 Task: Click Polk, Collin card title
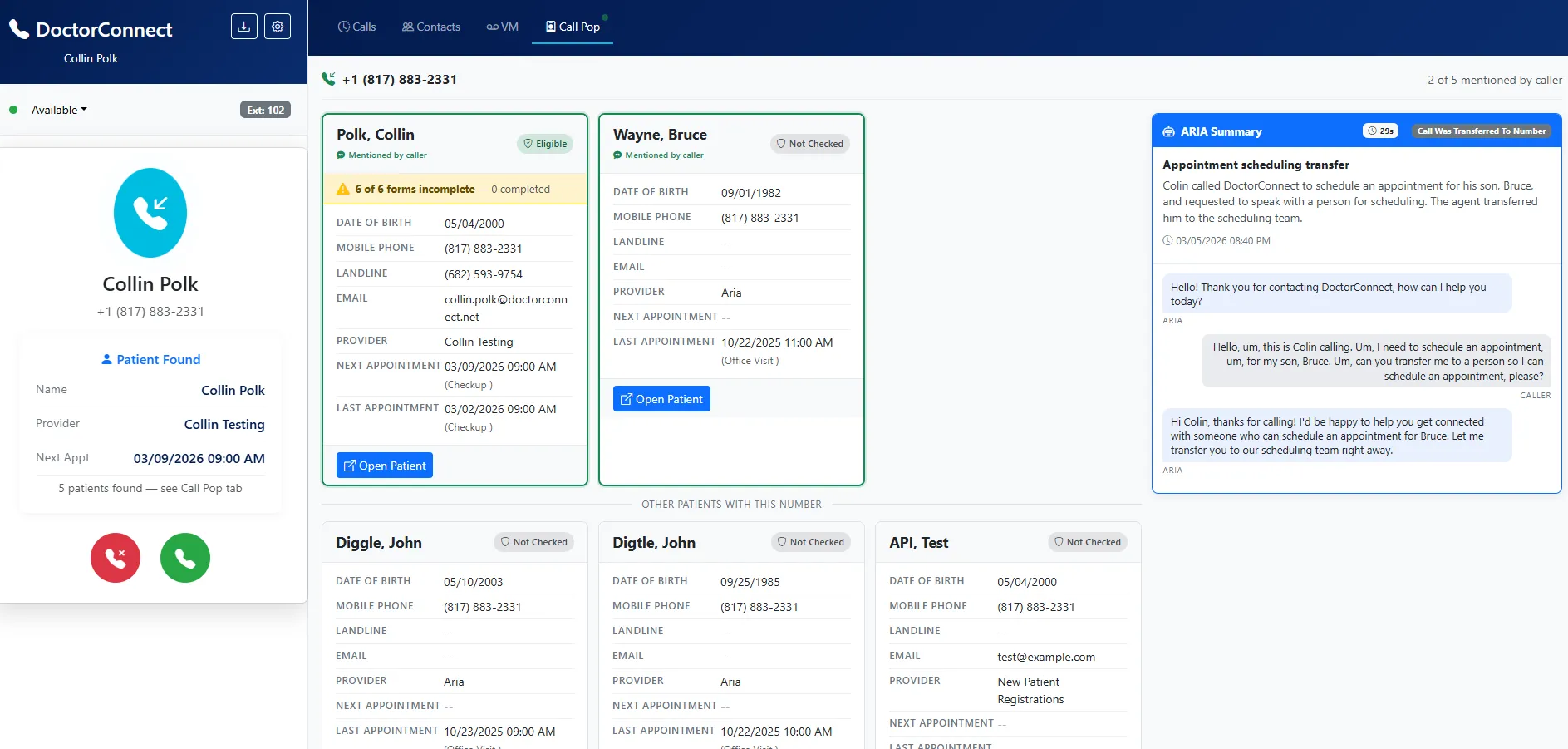[x=376, y=134]
